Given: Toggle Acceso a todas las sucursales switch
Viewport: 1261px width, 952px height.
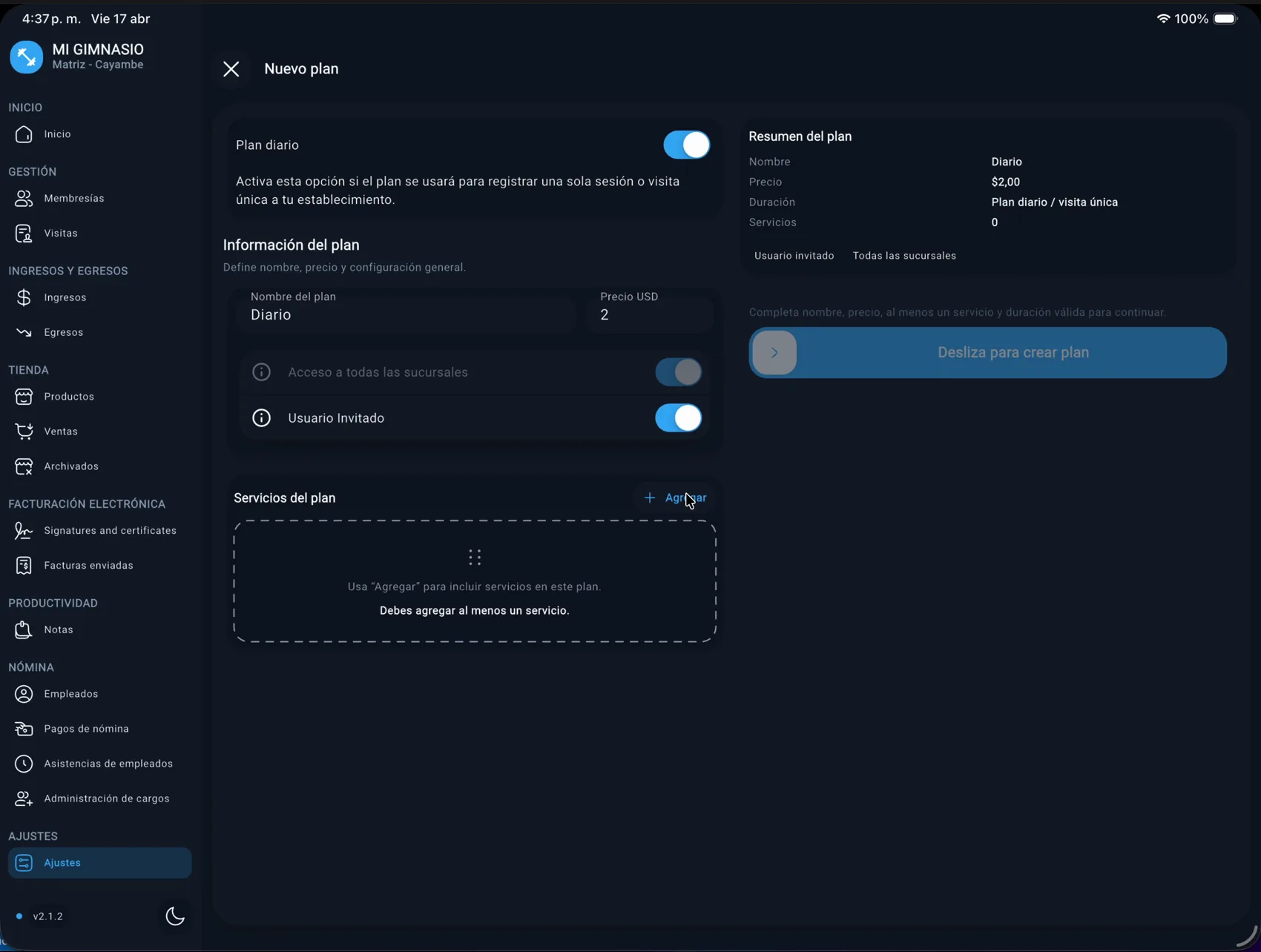Looking at the screenshot, I should point(678,372).
